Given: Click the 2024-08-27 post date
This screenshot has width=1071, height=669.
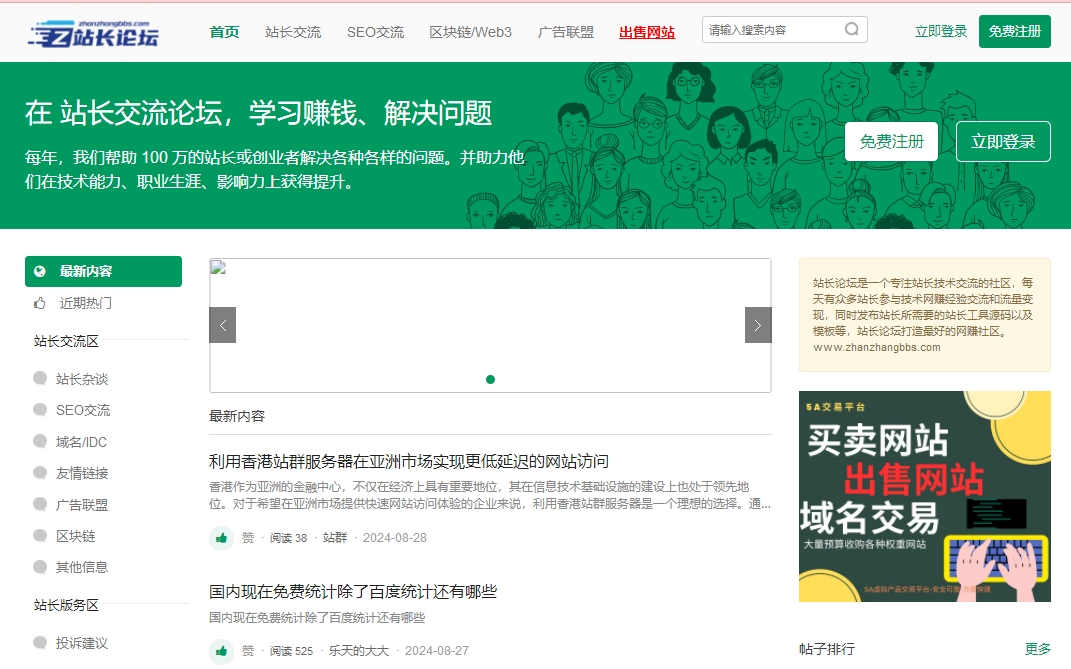Looking at the screenshot, I should pyautogui.click(x=437, y=651).
